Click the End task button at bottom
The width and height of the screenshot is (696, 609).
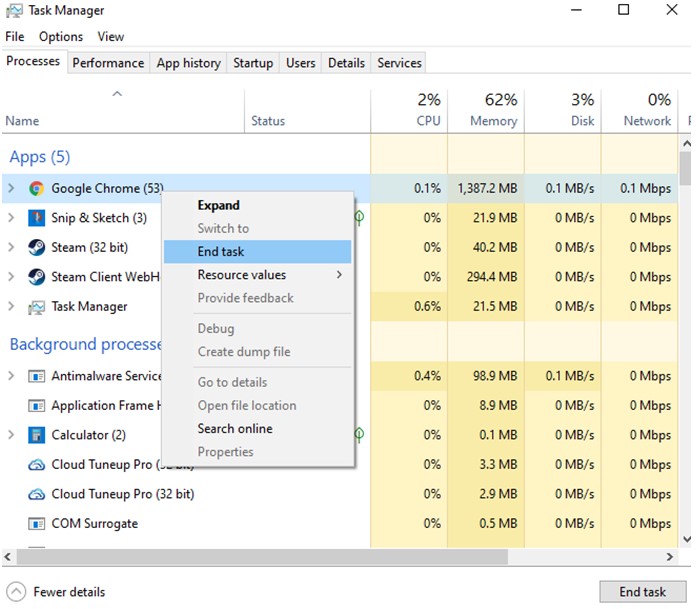point(642,592)
